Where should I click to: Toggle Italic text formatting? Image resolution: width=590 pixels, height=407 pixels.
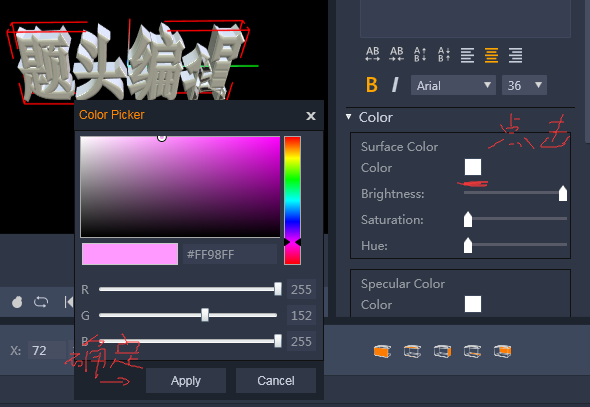[395, 85]
